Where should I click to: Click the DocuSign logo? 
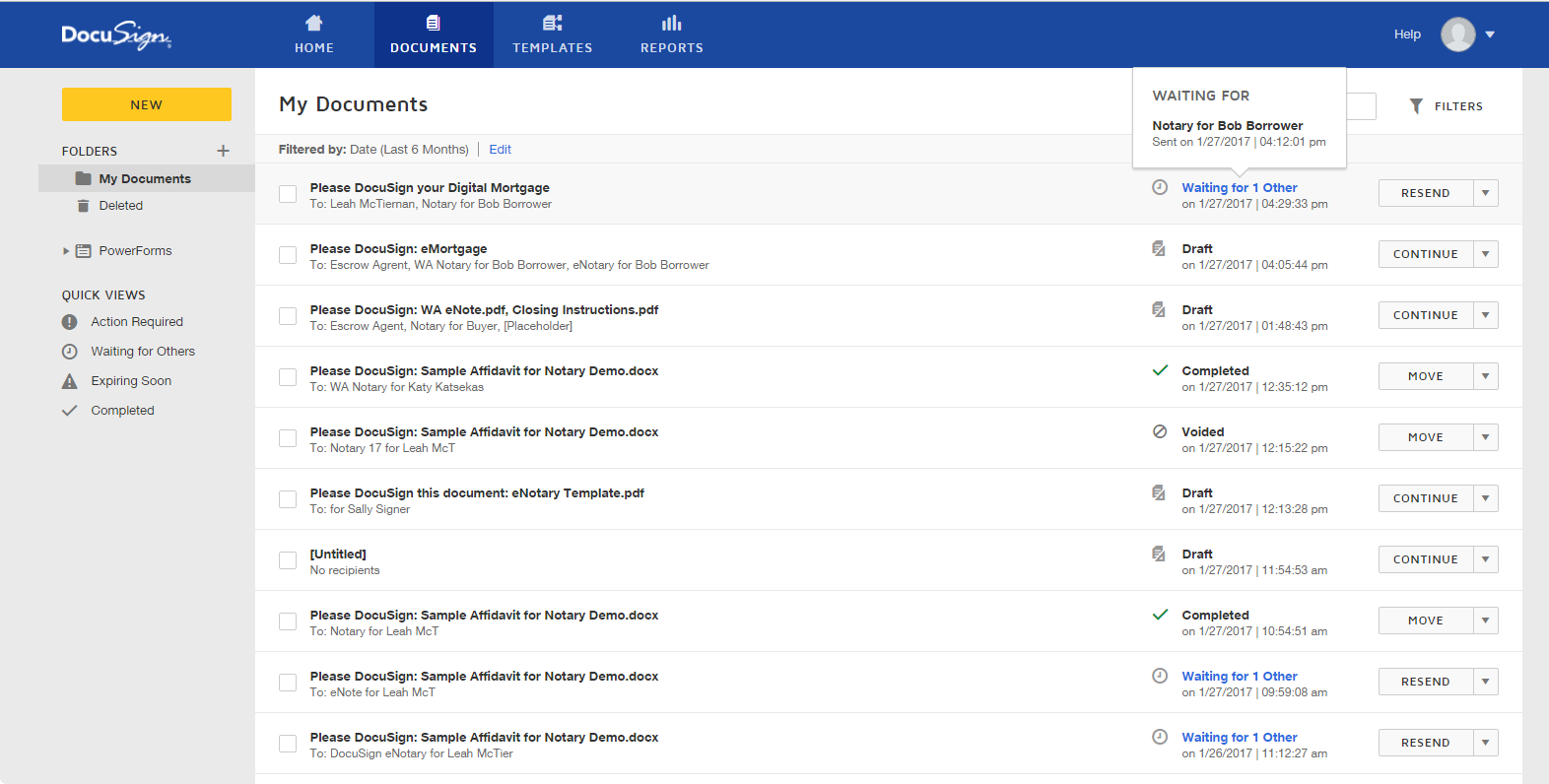[115, 35]
